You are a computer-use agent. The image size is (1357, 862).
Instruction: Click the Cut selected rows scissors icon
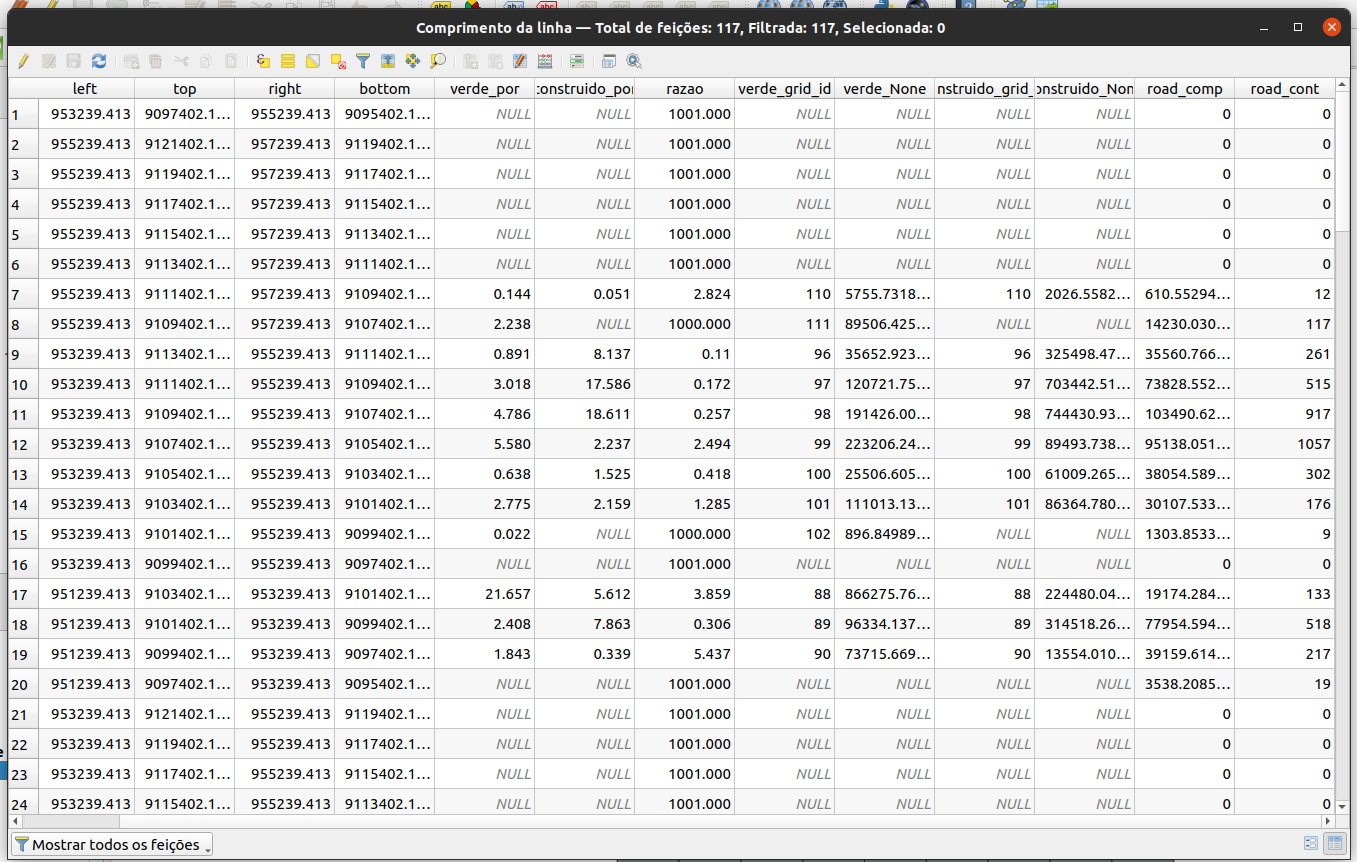click(x=181, y=61)
